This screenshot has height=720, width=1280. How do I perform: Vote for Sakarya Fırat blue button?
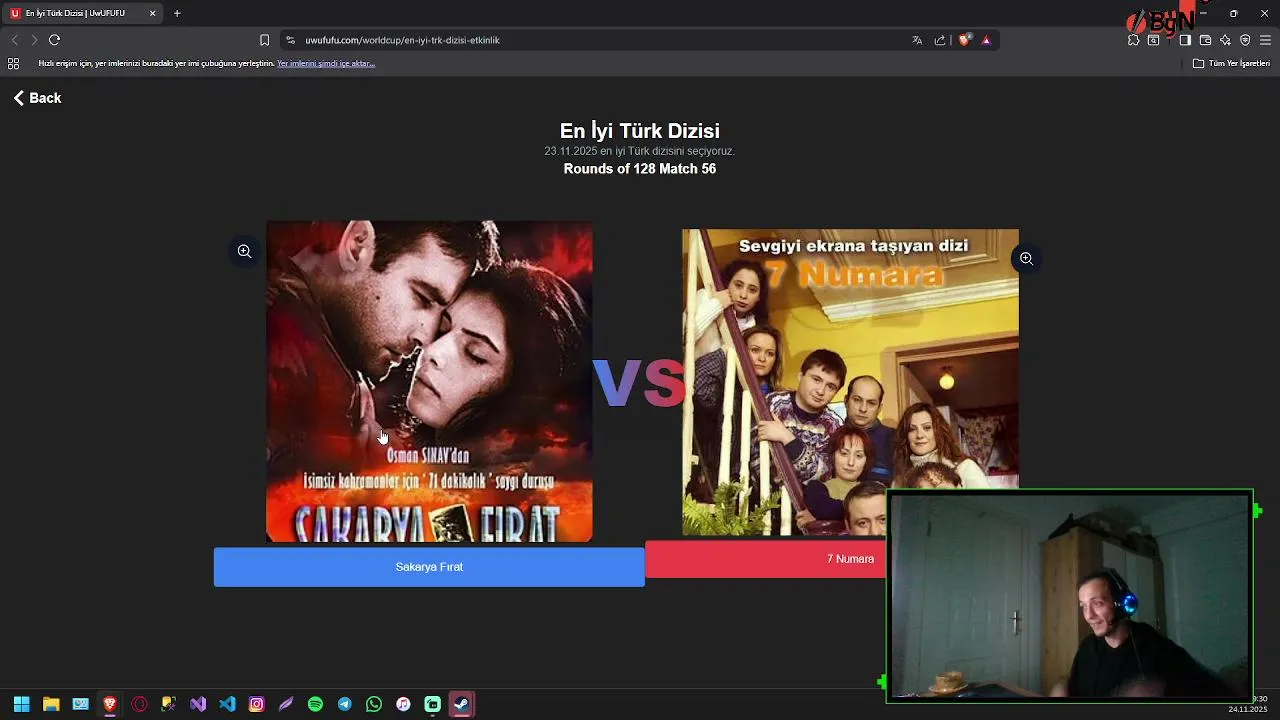429,567
